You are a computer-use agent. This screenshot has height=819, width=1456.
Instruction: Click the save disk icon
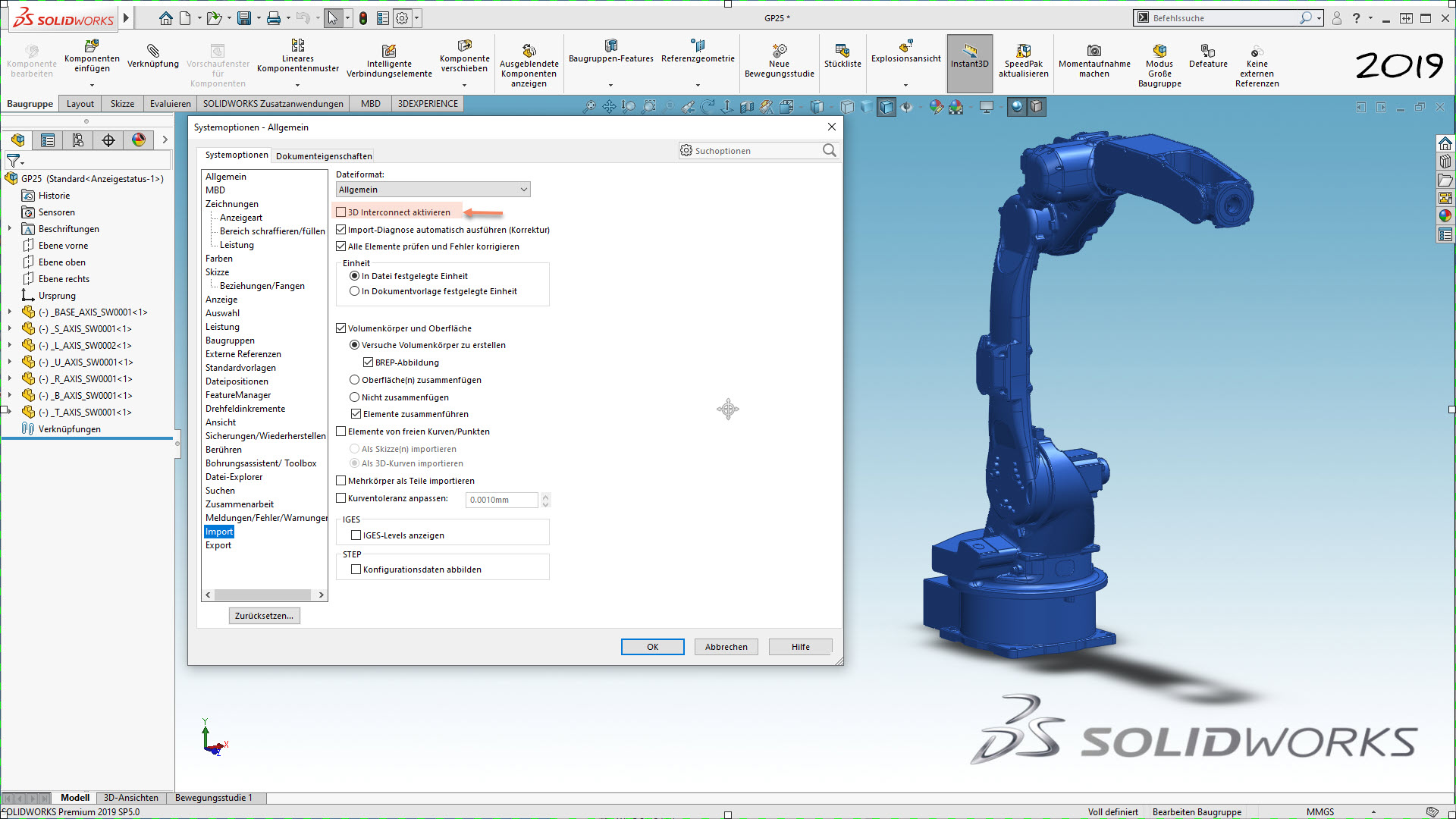click(244, 18)
